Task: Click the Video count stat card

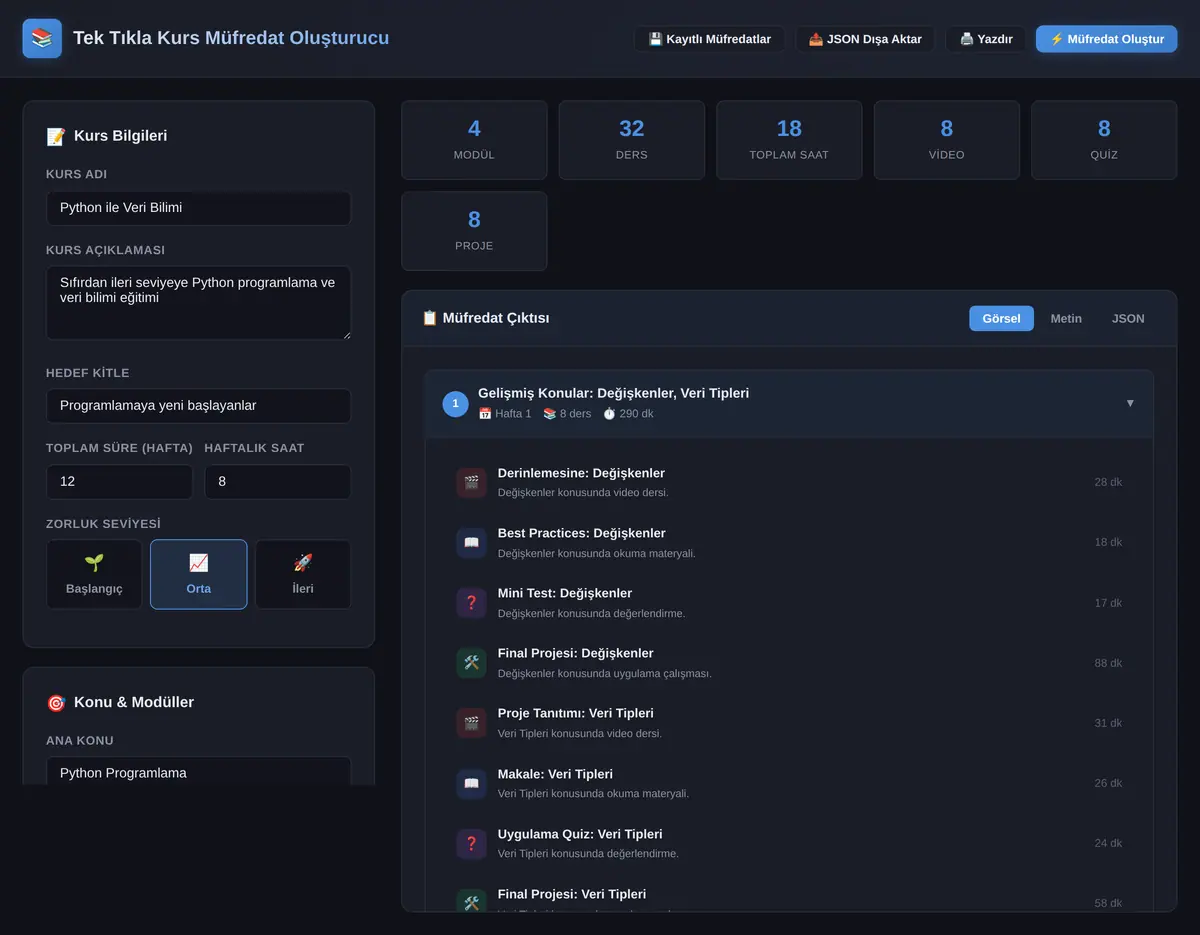Action: click(x=947, y=140)
